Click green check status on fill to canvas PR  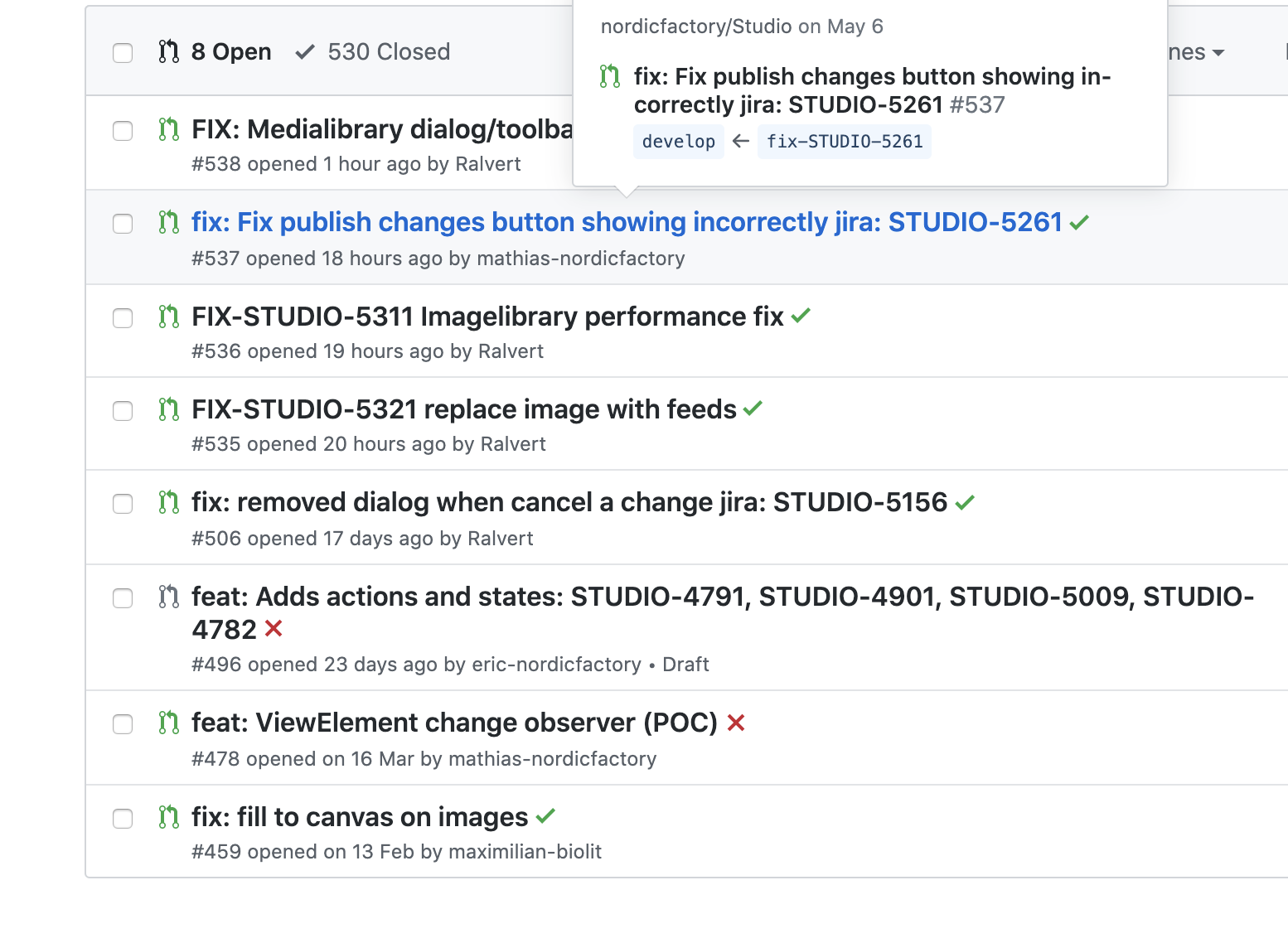tap(545, 816)
